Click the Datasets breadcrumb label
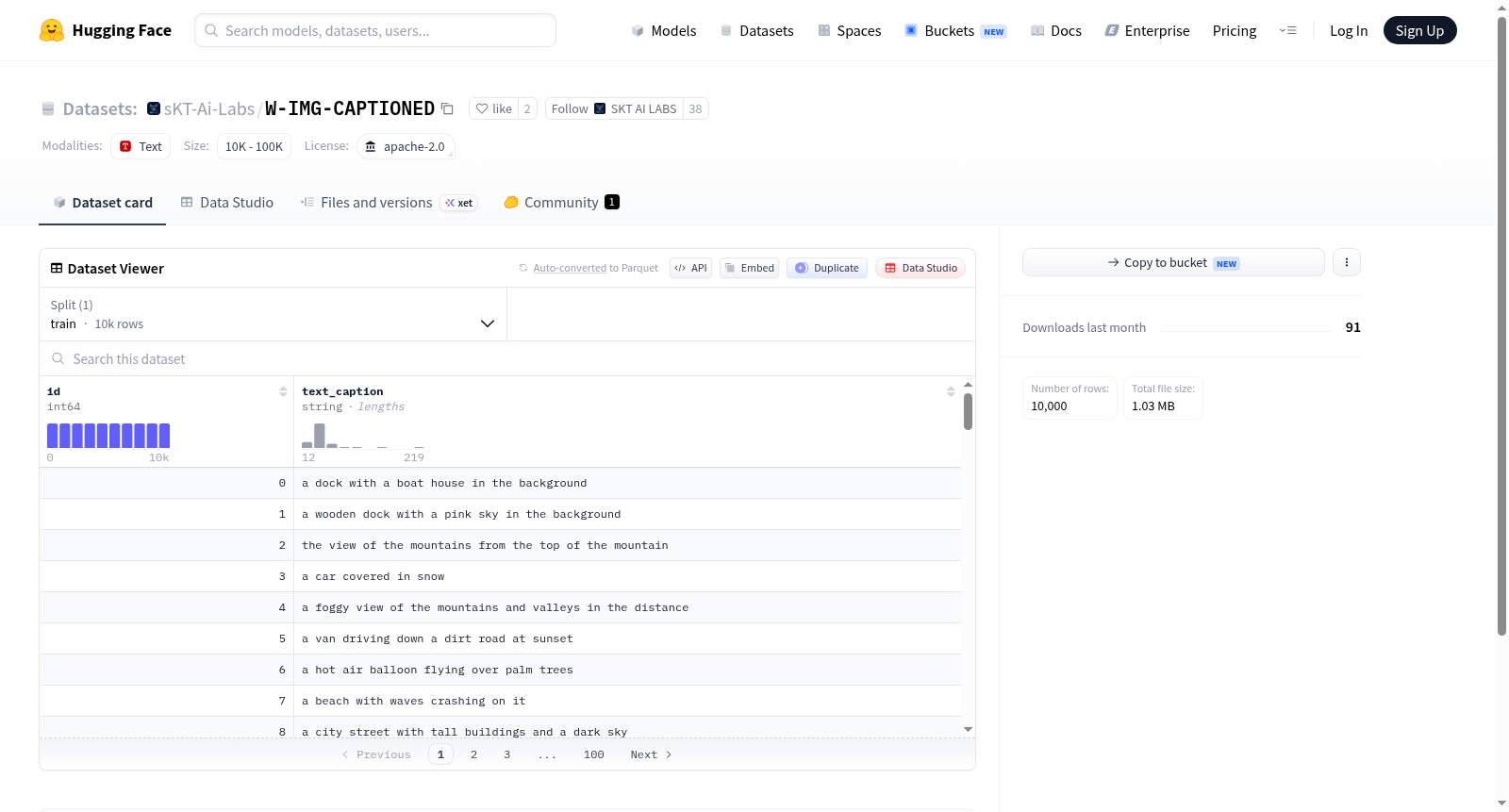The height and width of the screenshot is (812, 1509). click(x=100, y=109)
